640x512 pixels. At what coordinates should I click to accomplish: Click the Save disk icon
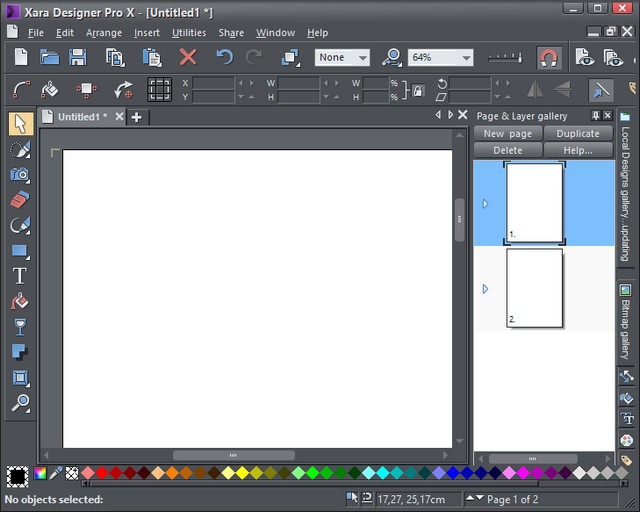pyautogui.click(x=78, y=58)
